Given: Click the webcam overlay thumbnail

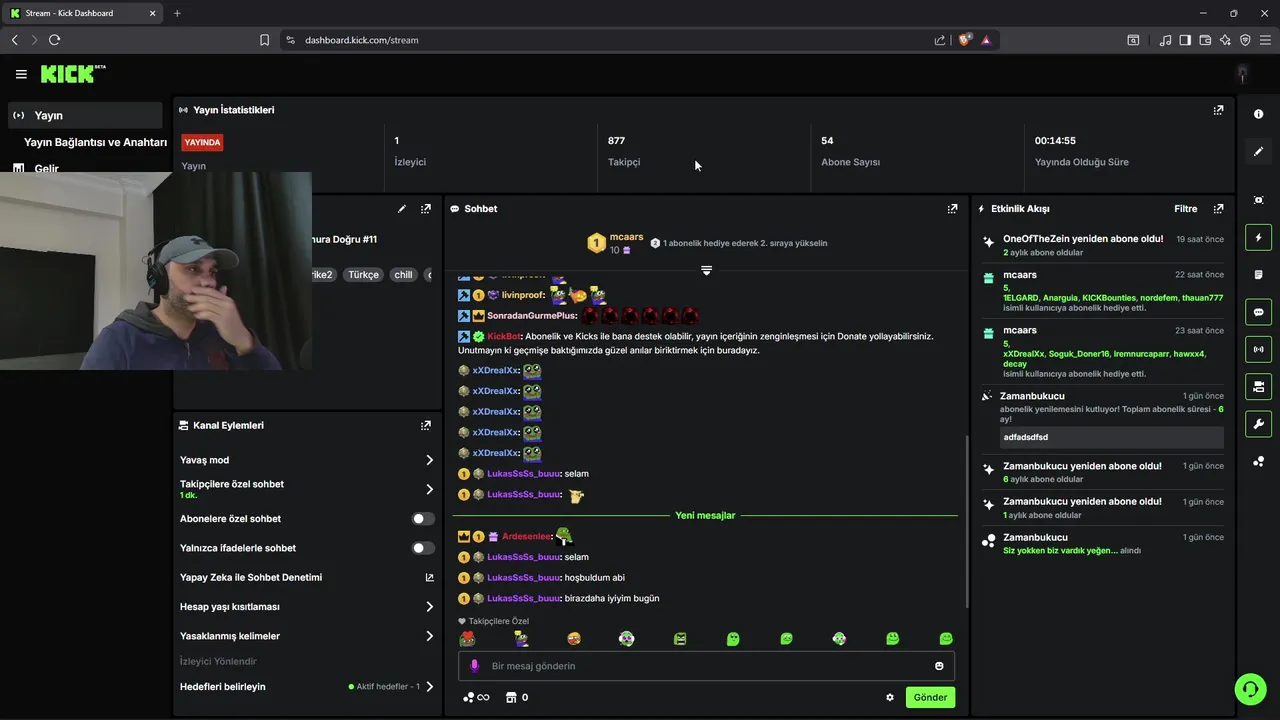Looking at the screenshot, I should 156,271.
